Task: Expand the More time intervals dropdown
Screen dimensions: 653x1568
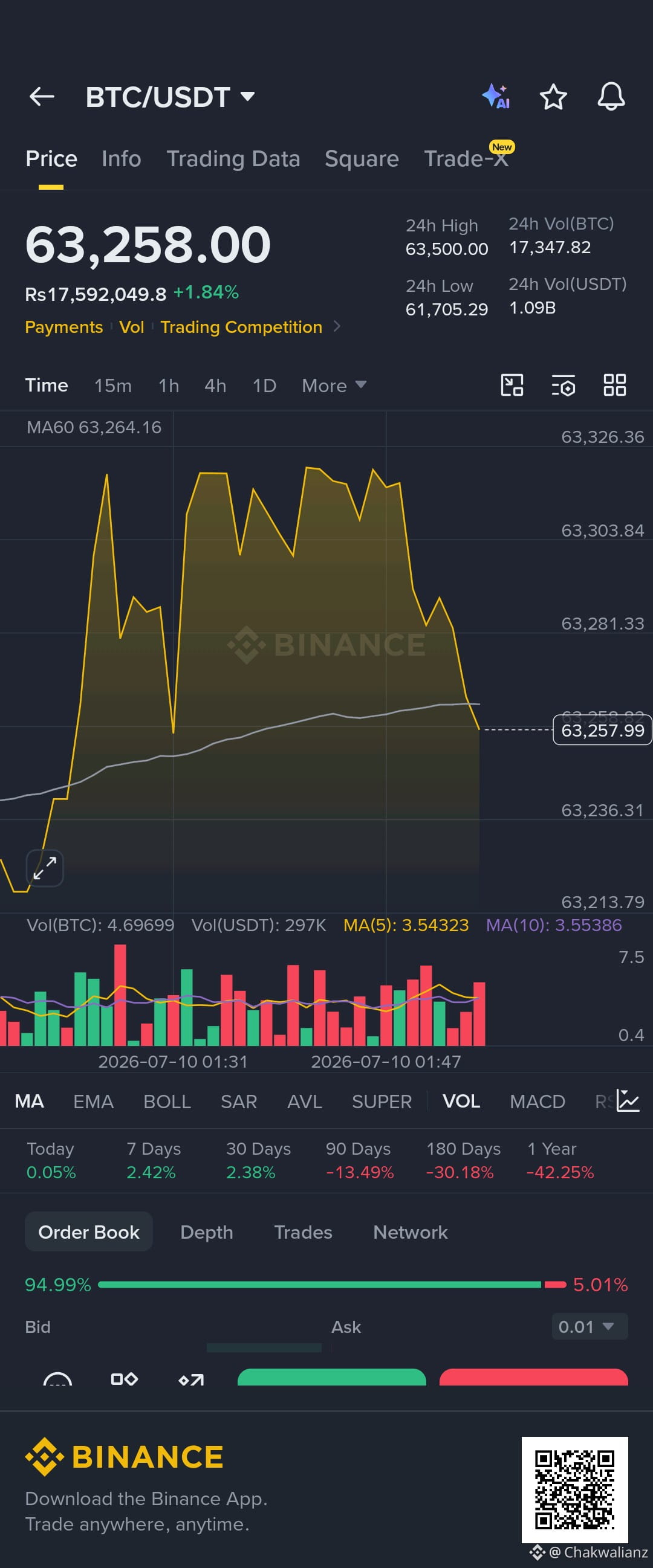Action: coord(334,386)
